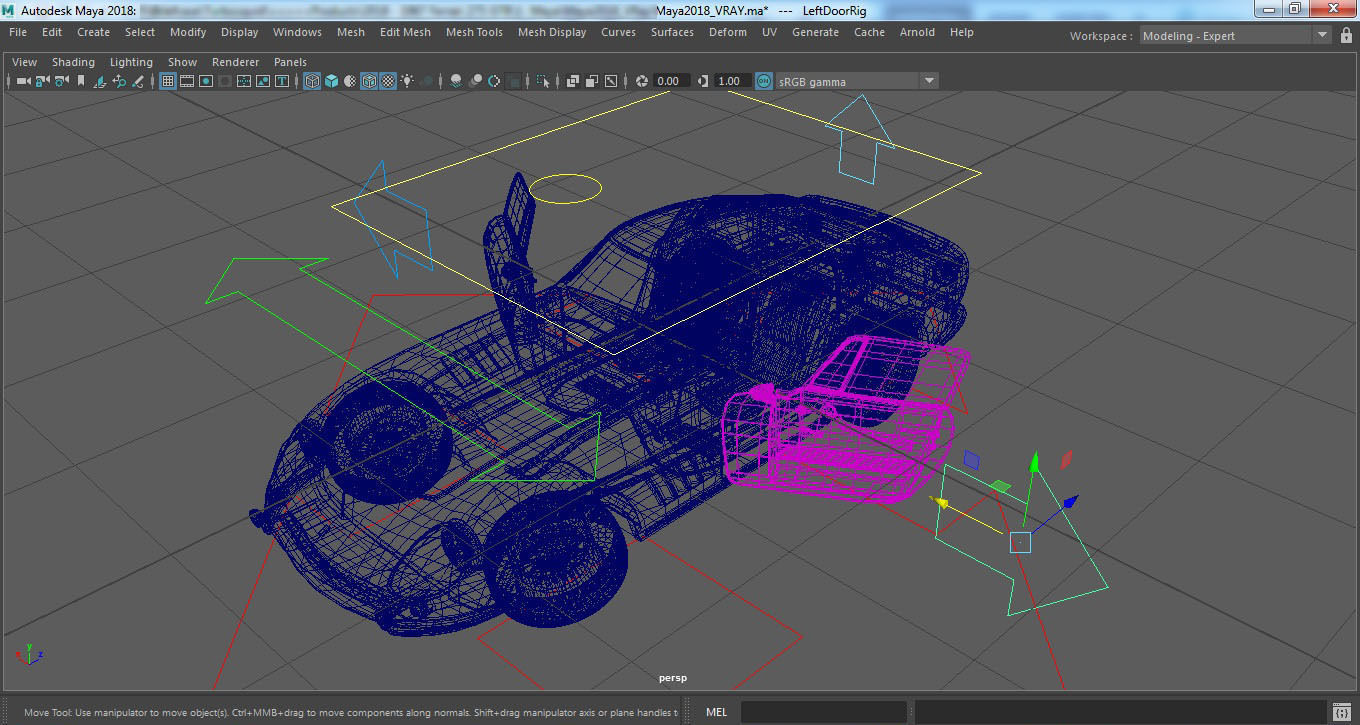Open the Script Editor icon
1360x725 pixels.
pyautogui.click(x=1342, y=712)
